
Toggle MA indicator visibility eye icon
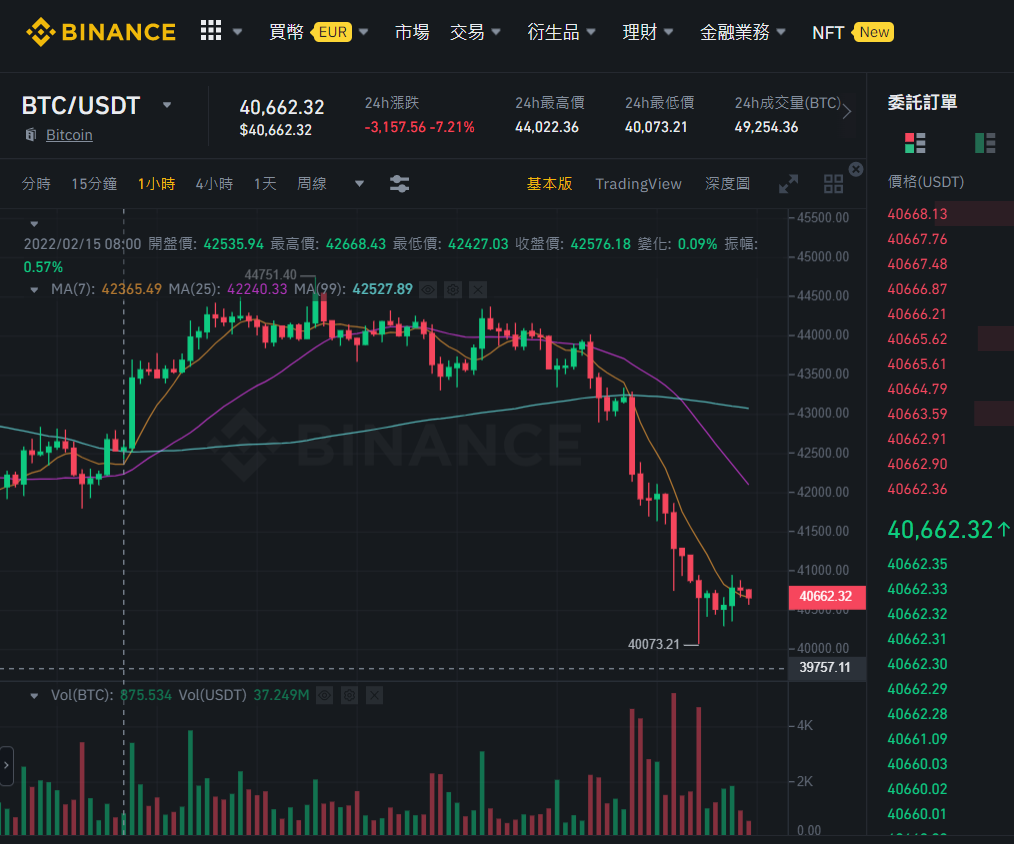click(x=428, y=290)
